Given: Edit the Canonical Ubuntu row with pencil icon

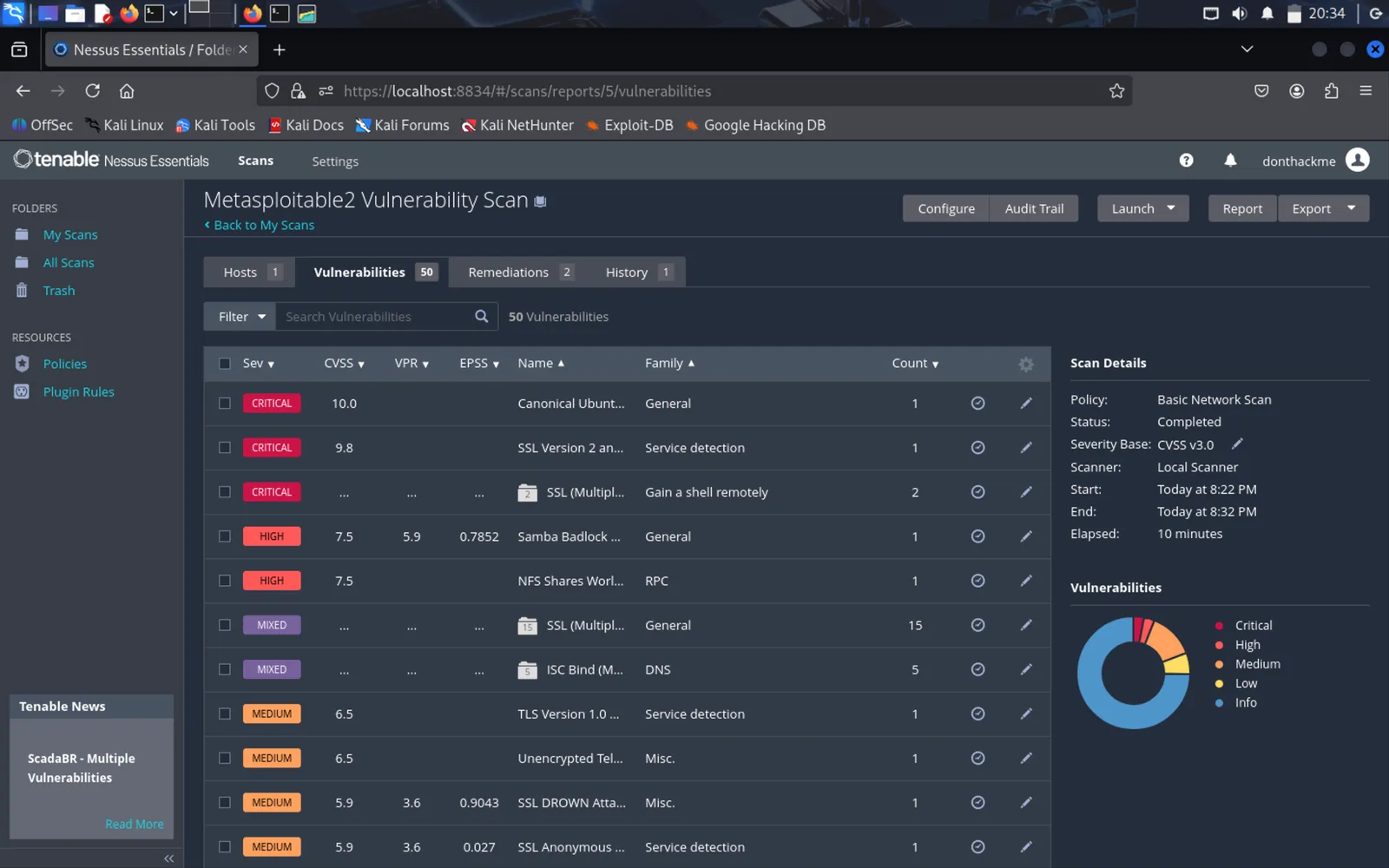Looking at the screenshot, I should pyautogui.click(x=1026, y=403).
